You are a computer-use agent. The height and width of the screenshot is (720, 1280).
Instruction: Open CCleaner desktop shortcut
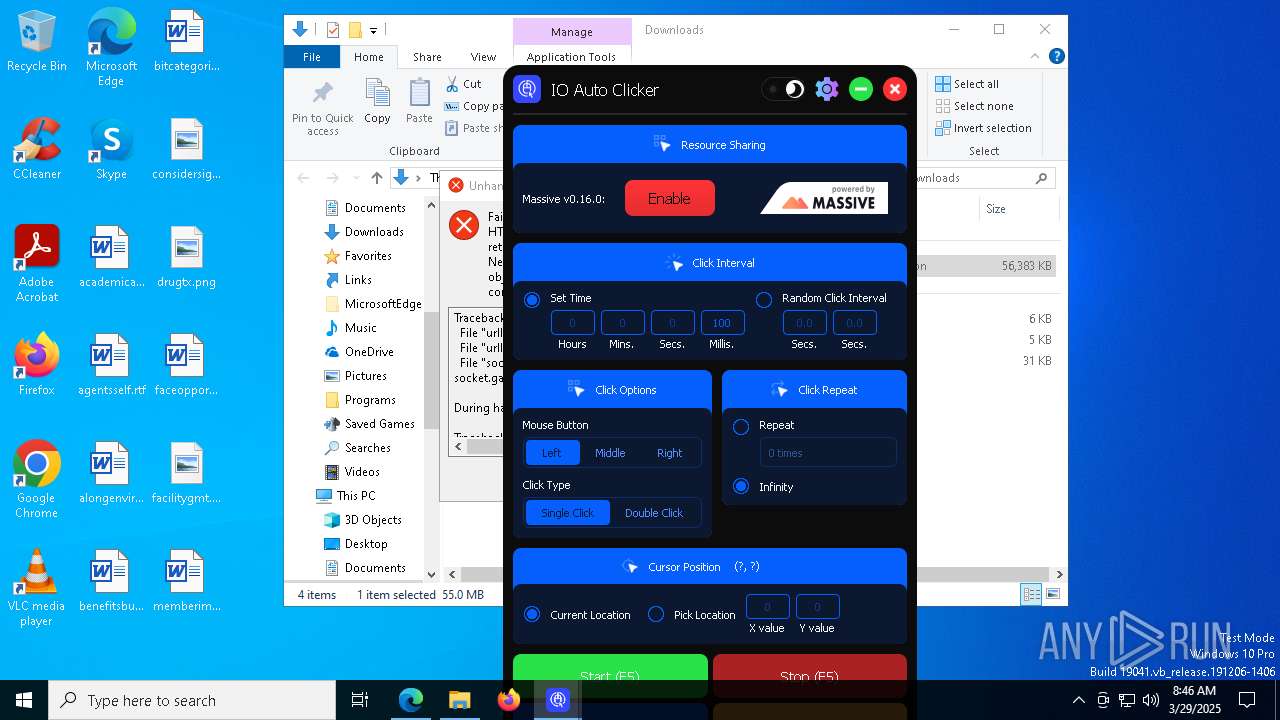coord(37,148)
